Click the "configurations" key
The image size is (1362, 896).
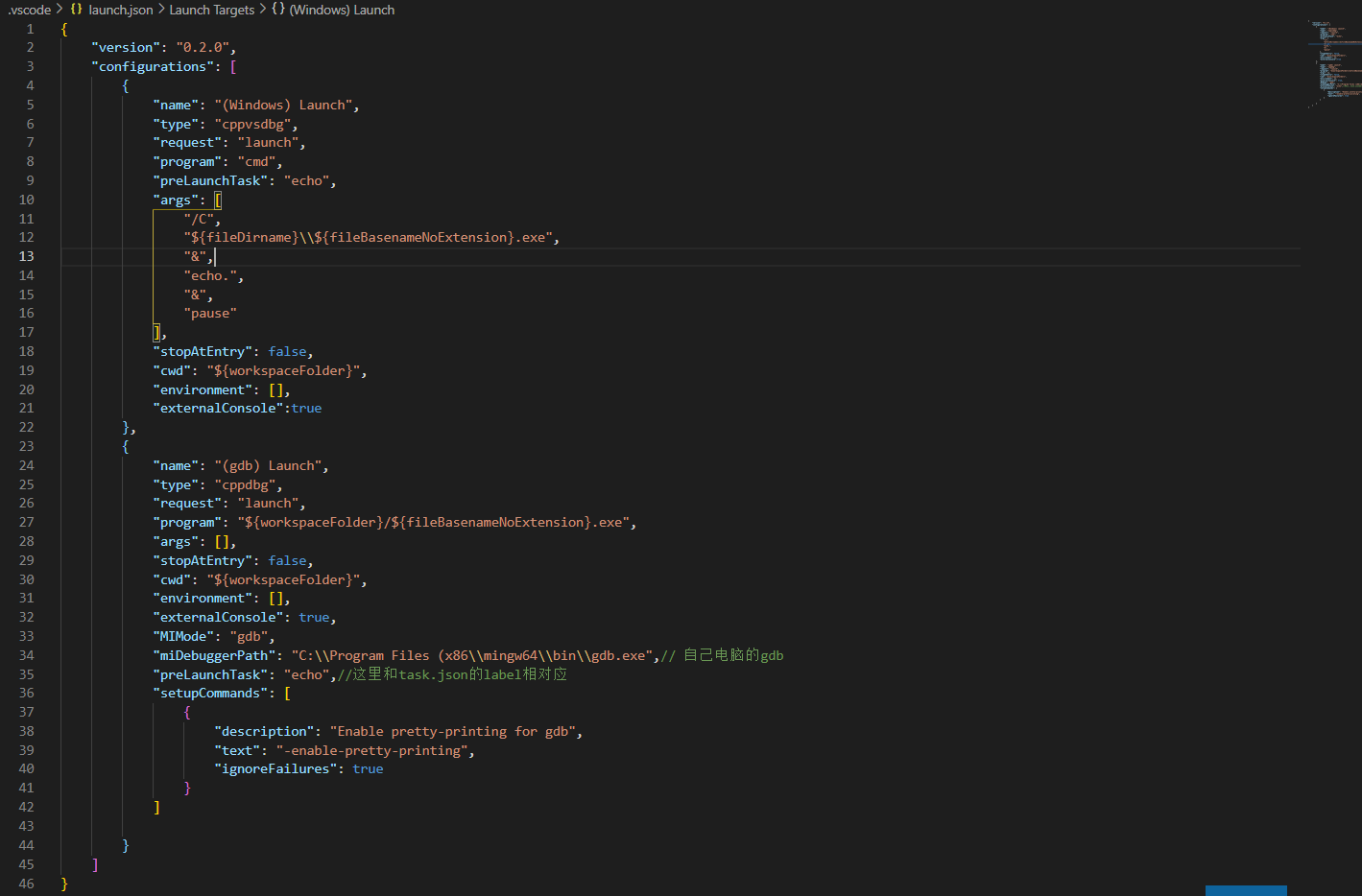(153, 66)
